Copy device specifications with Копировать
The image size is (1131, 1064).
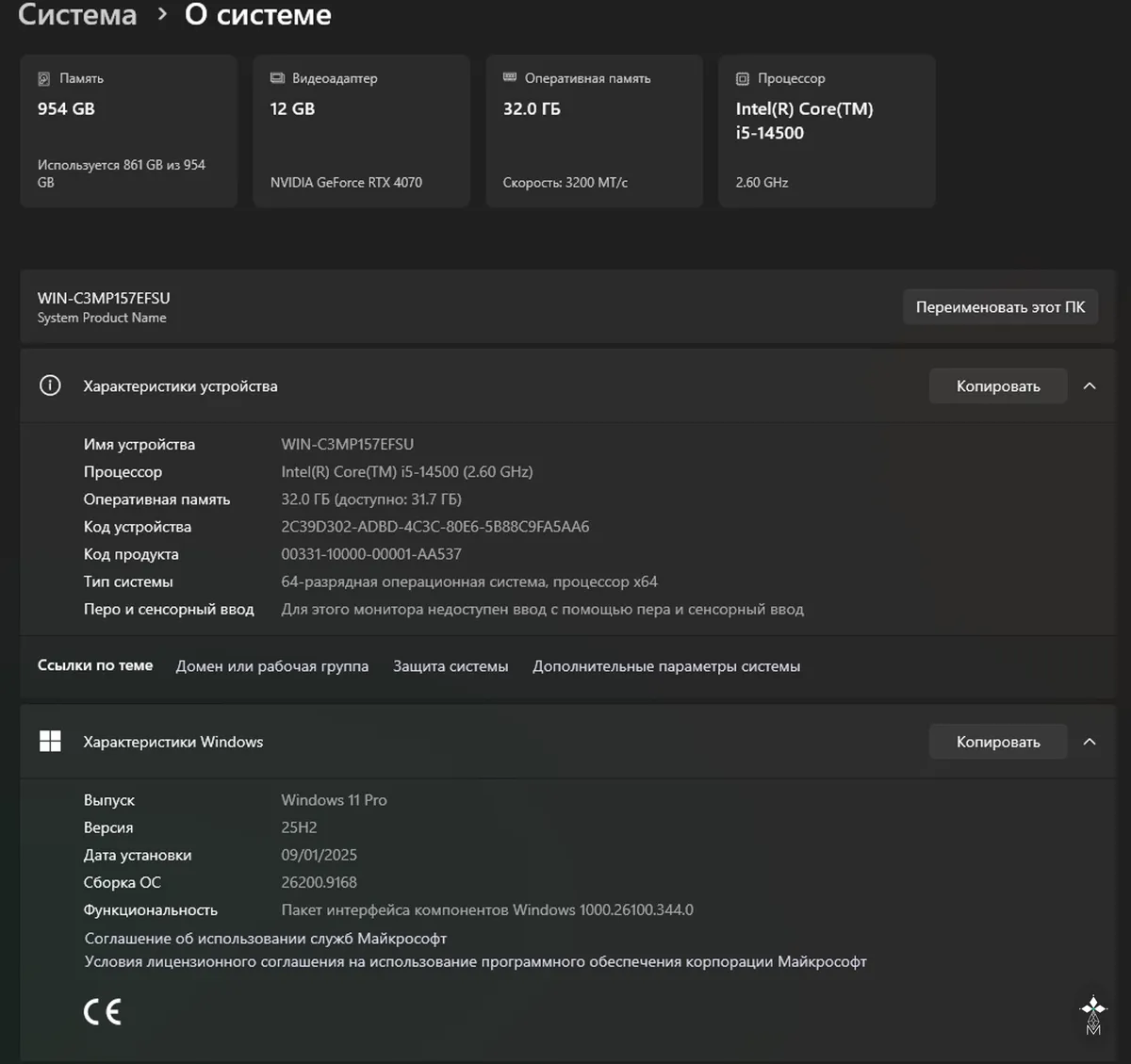tap(998, 386)
